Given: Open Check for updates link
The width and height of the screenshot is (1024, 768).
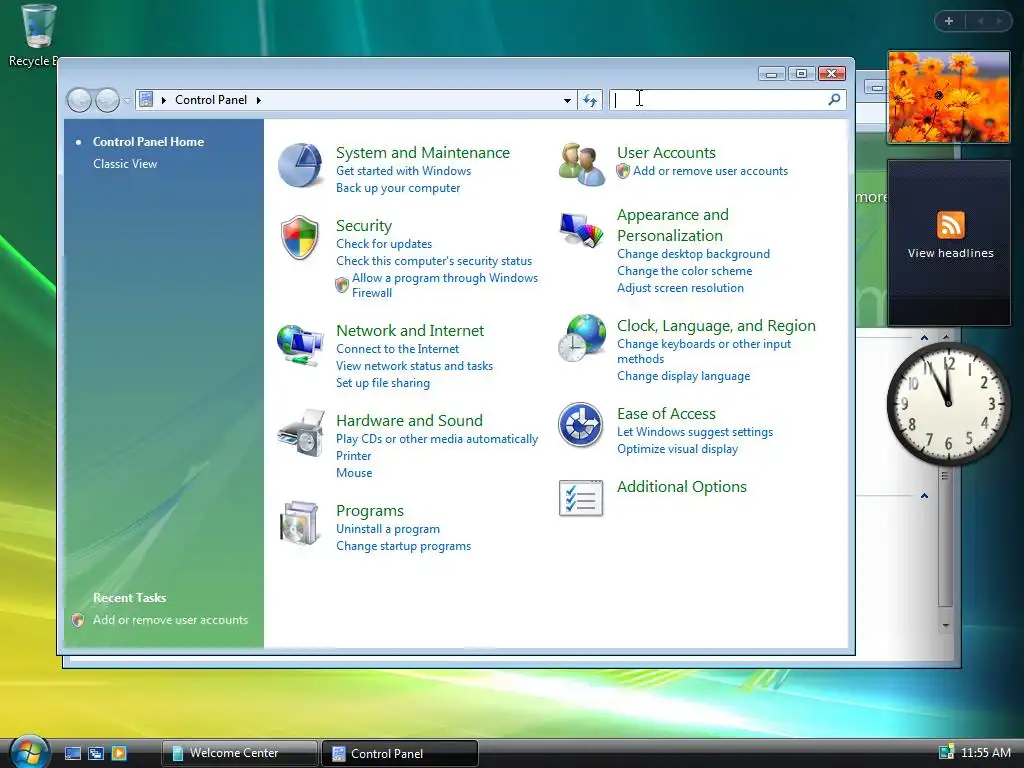Looking at the screenshot, I should [x=384, y=244].
